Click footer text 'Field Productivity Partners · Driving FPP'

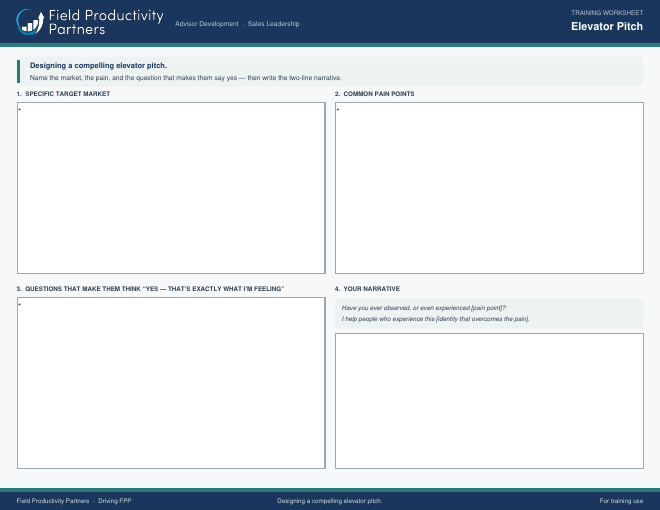pos(74,501)
